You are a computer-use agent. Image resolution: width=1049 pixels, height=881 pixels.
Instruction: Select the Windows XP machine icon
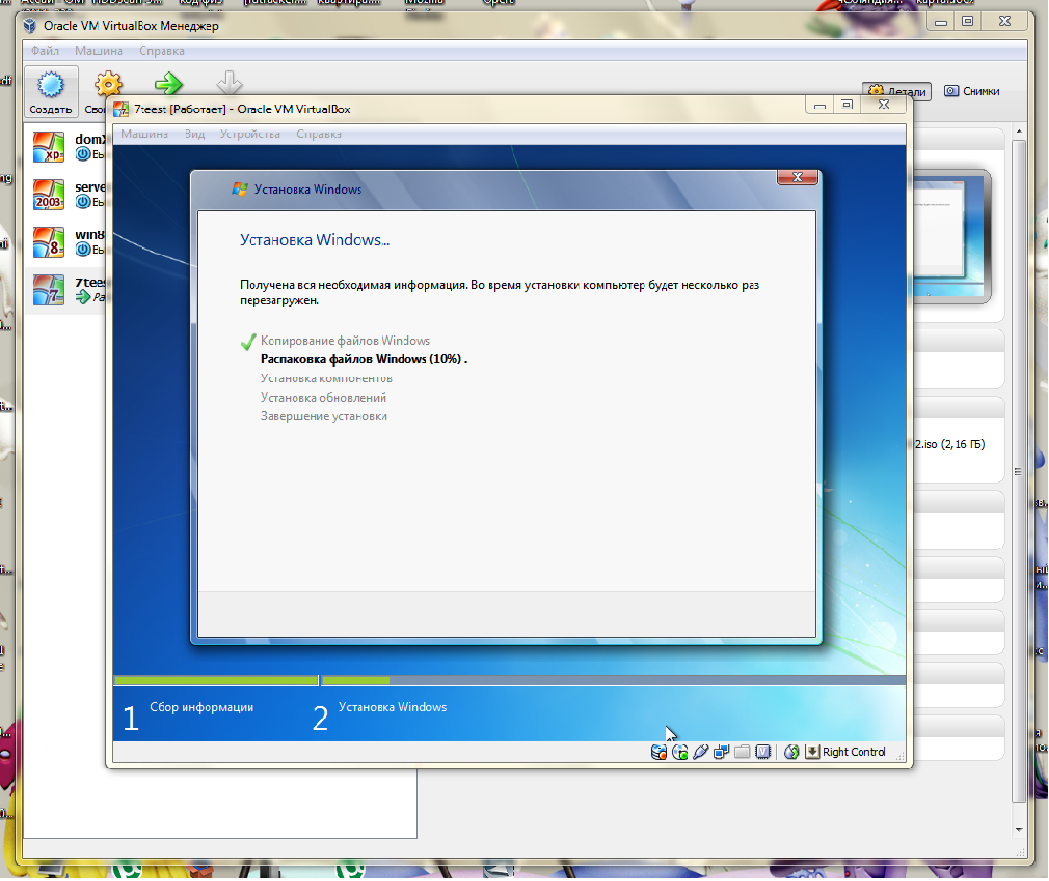[x=48, y=147]
